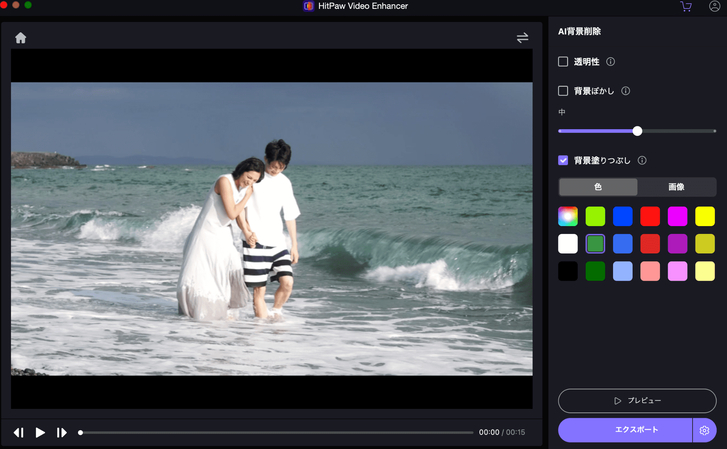
Task: Enable the 透明性 checkbox
Action: point(563,62)
